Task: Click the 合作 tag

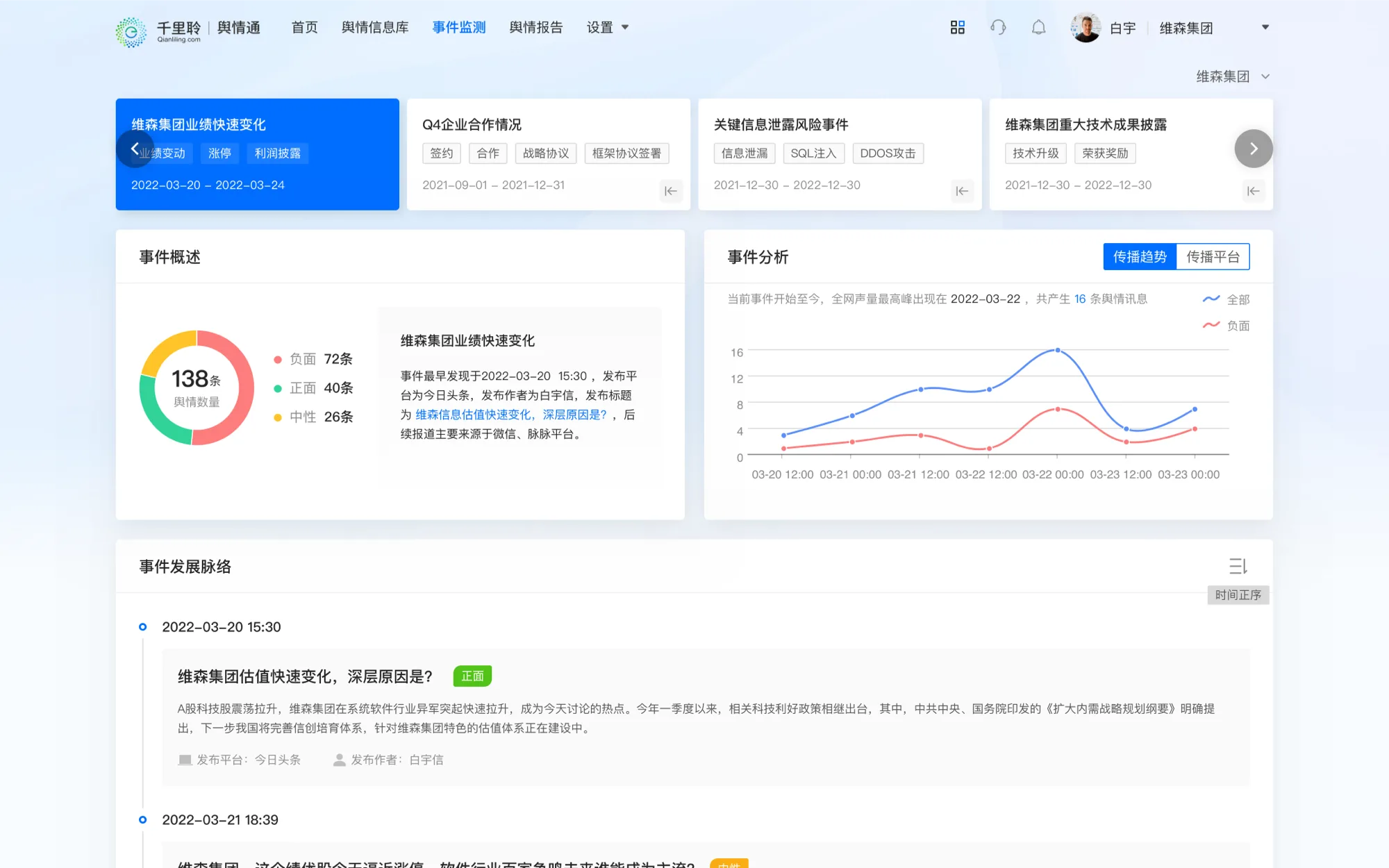Action: point(488,153)
